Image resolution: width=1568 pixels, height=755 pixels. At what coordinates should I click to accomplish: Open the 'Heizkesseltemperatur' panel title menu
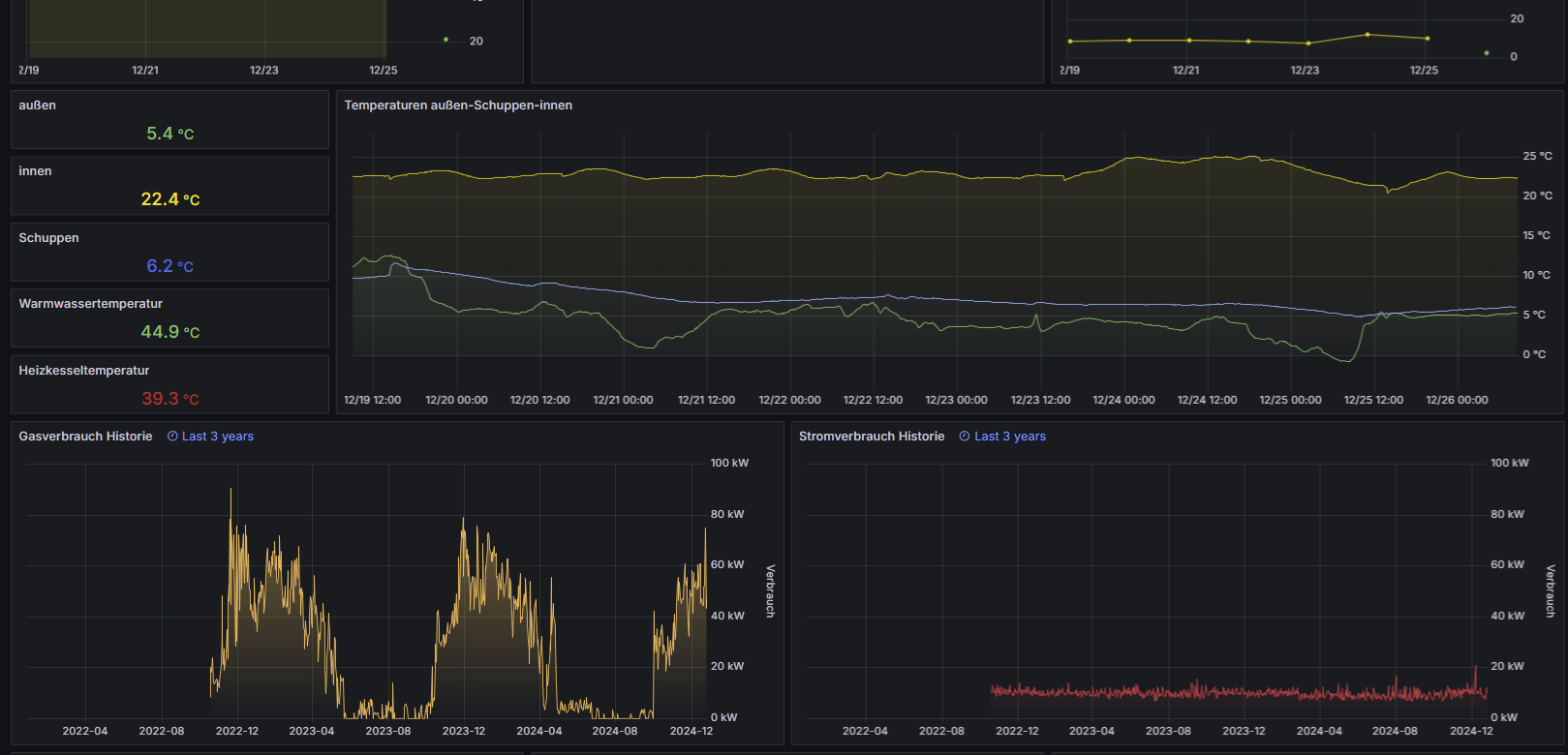point(84,371)
